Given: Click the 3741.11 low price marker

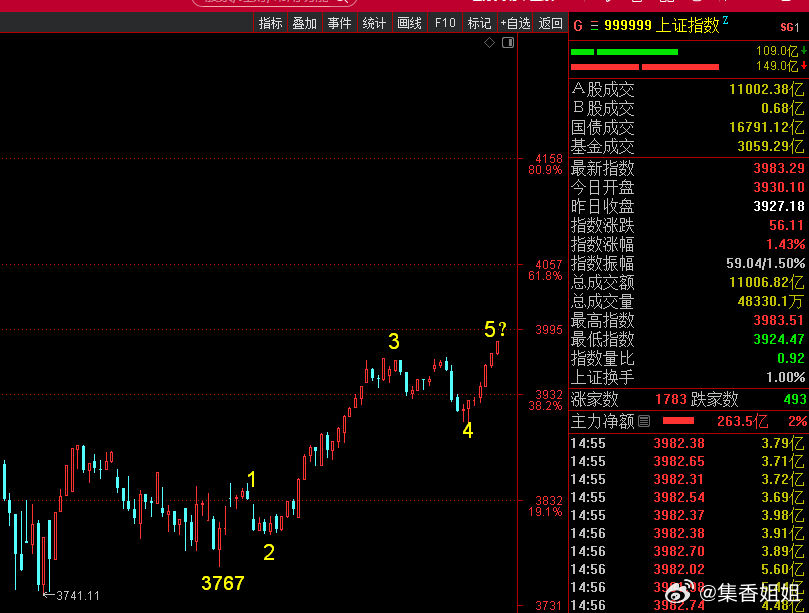Looking at the screenshot, I should pos(72,596).
